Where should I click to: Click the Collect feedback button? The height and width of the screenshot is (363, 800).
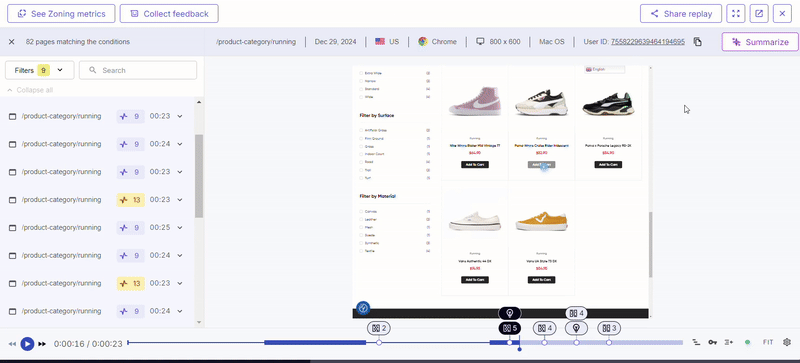169,14
